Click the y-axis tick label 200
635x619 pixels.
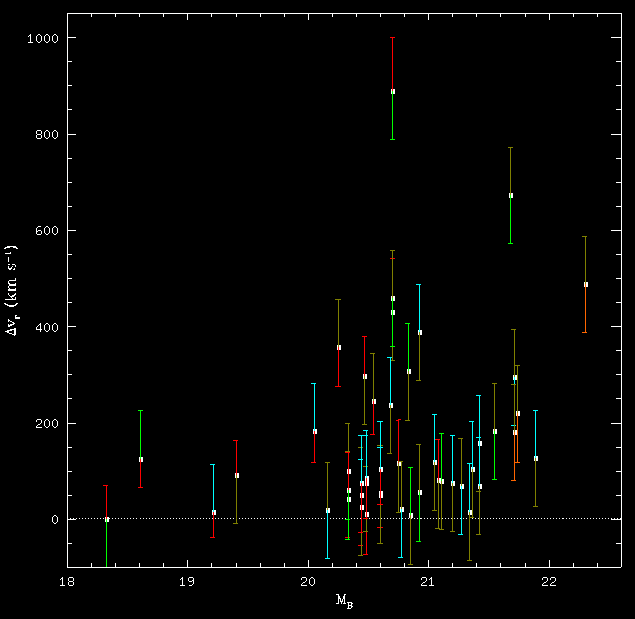coord(47,423)
